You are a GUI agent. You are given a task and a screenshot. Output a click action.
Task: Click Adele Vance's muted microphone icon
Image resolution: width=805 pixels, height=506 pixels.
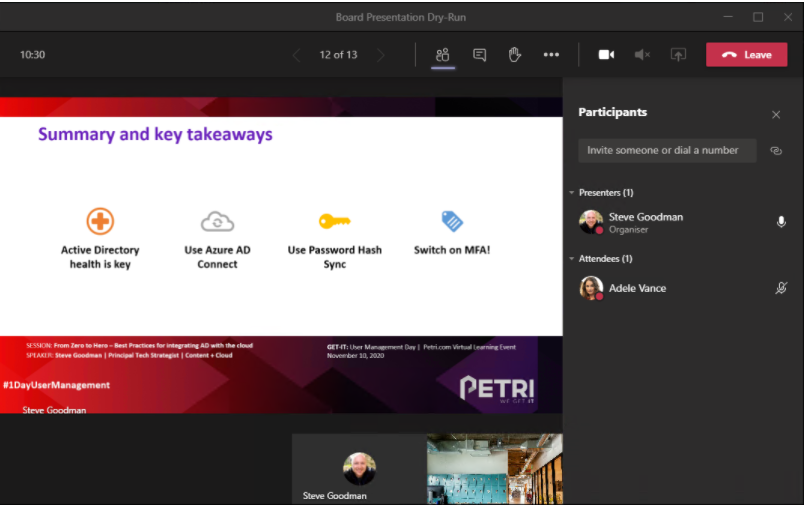(x=781, y=288)
